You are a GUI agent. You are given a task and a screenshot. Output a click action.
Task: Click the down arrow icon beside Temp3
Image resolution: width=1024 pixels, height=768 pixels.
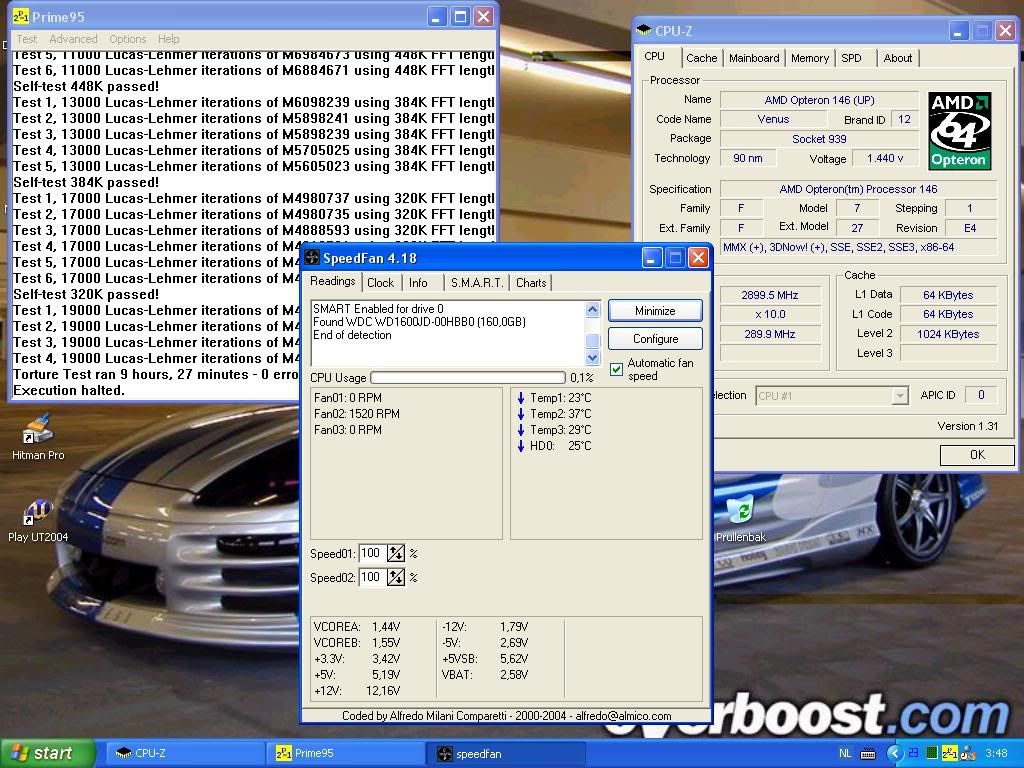tap(520, 430)
